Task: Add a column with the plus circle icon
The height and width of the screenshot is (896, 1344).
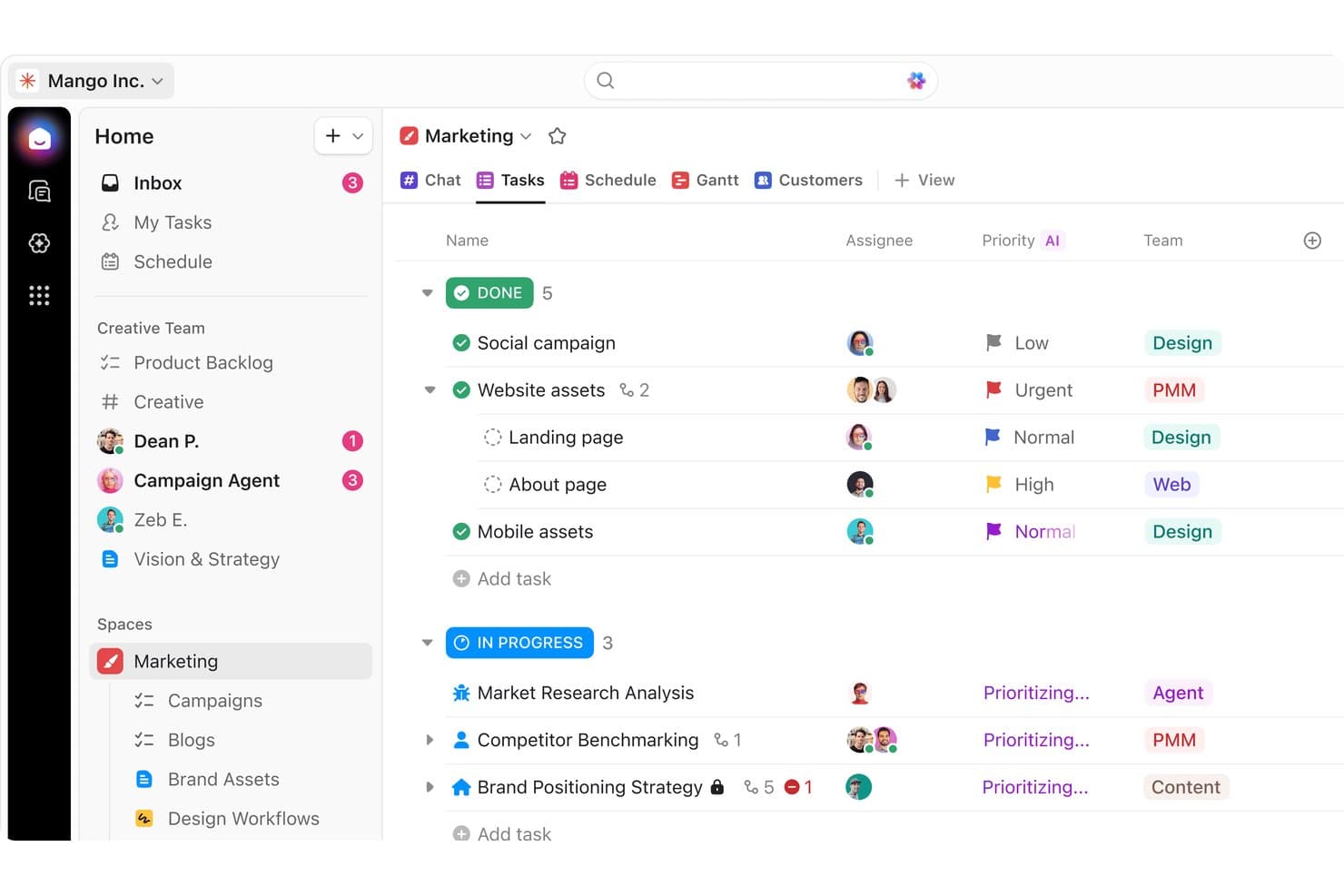Action: tap(1312, 241)
